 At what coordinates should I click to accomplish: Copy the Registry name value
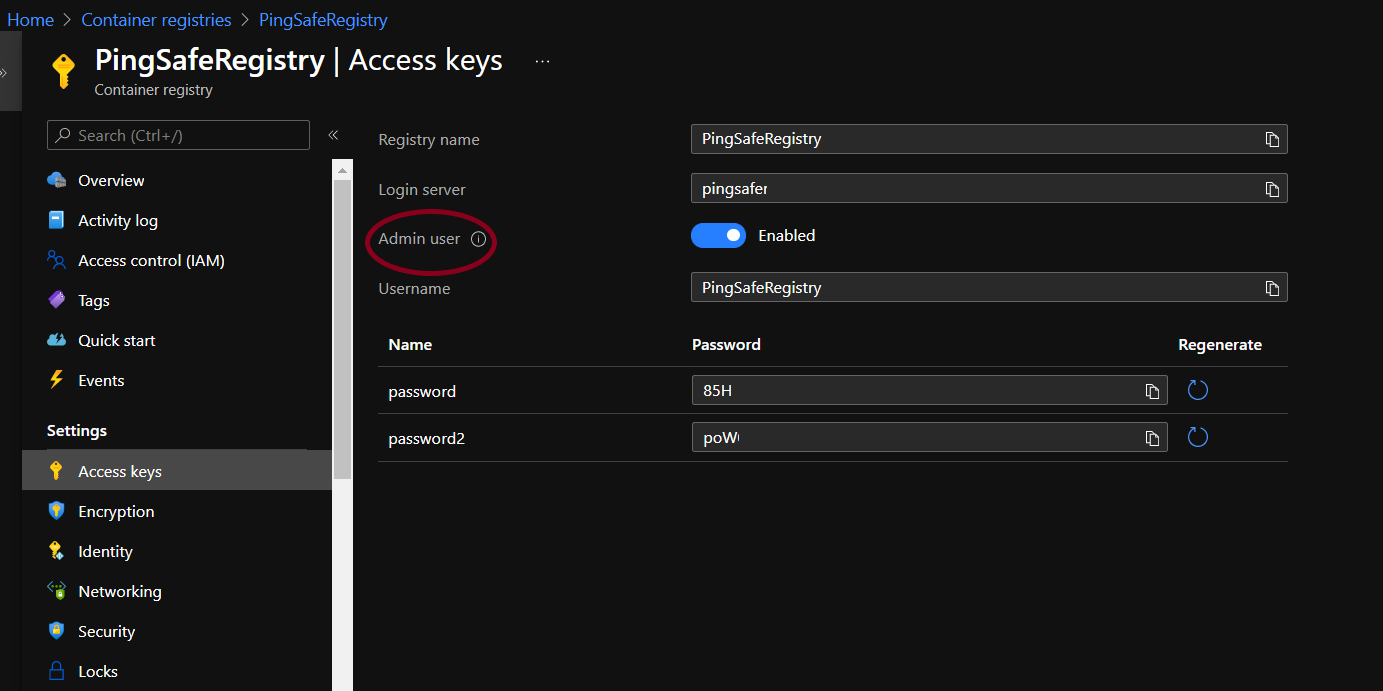[1272, 139]
